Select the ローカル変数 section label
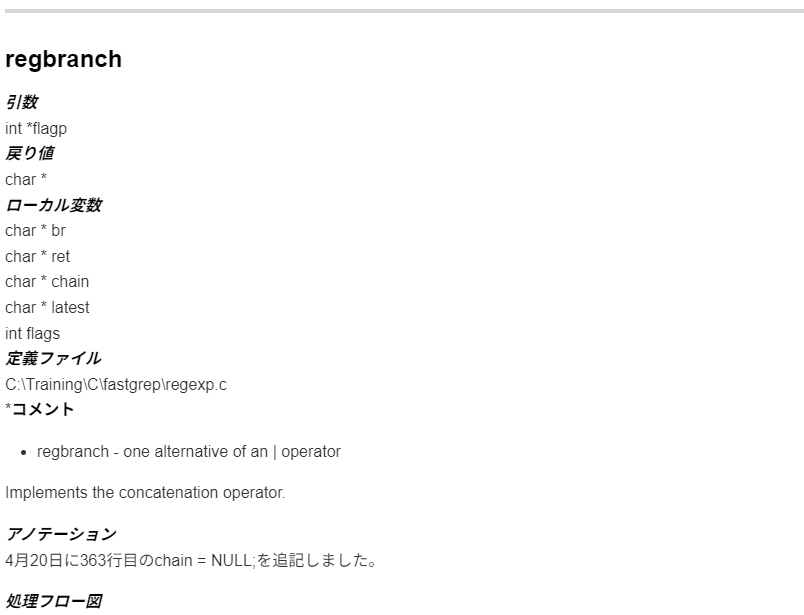The width and height of the screenshot is (804, 615). 53,205
